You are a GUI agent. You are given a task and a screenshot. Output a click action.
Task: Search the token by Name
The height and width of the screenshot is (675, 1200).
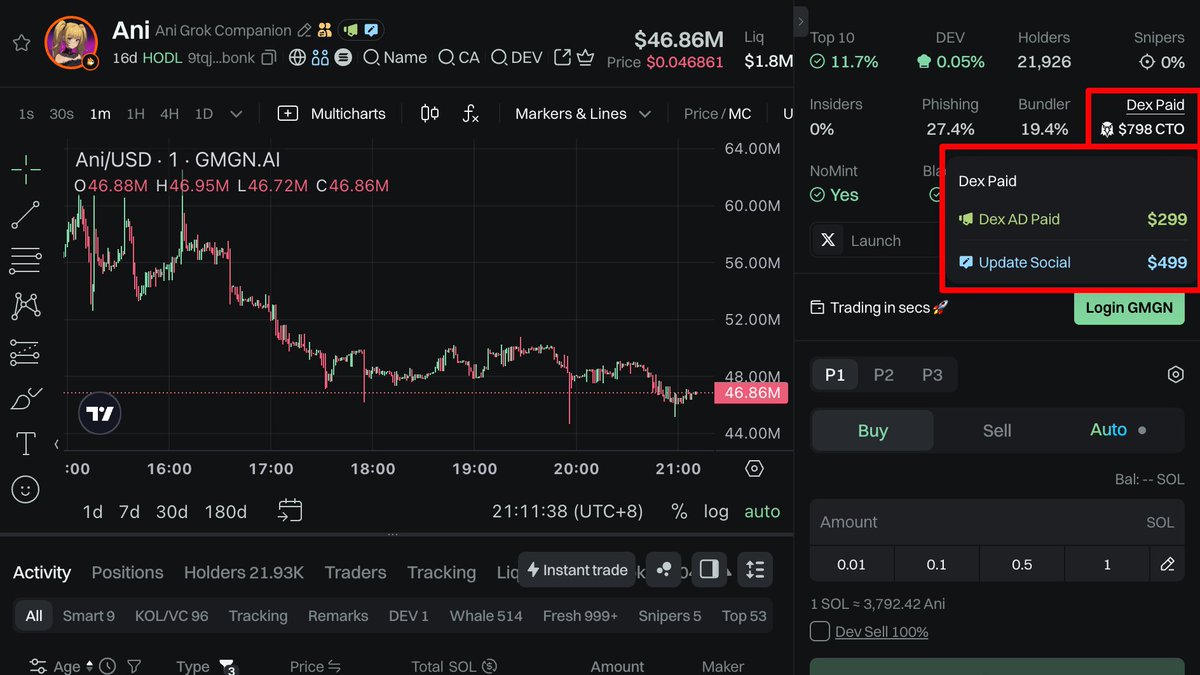coord(394,58)
